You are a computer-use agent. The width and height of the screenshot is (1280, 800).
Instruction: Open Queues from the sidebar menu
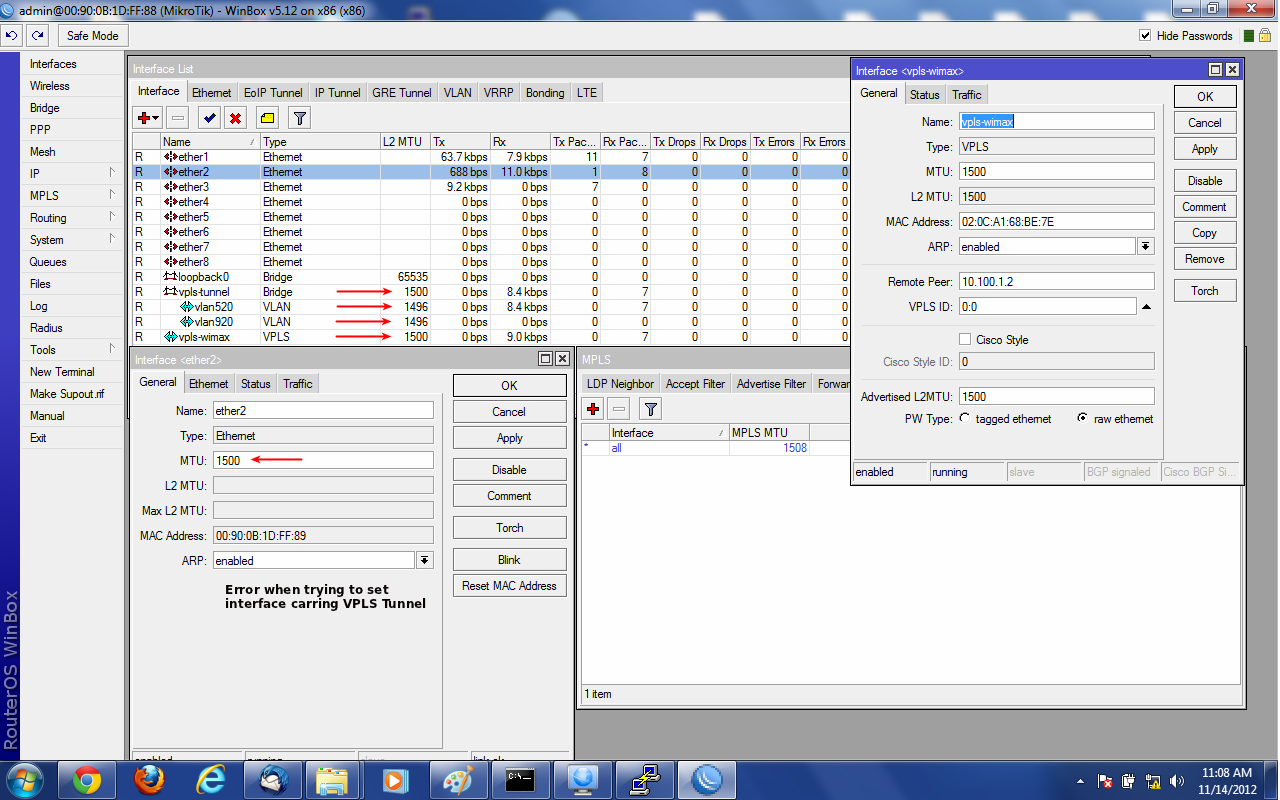click(48, 262)
